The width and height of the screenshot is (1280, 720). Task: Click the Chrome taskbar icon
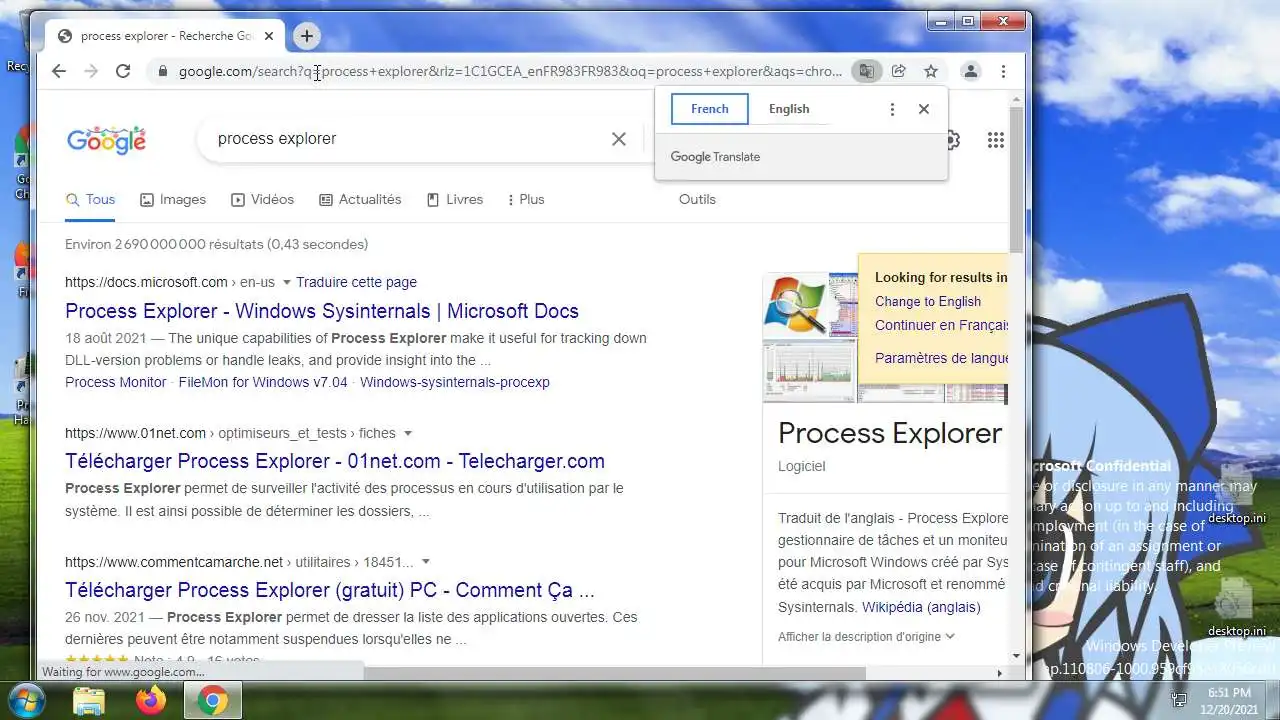pos(212,701)
